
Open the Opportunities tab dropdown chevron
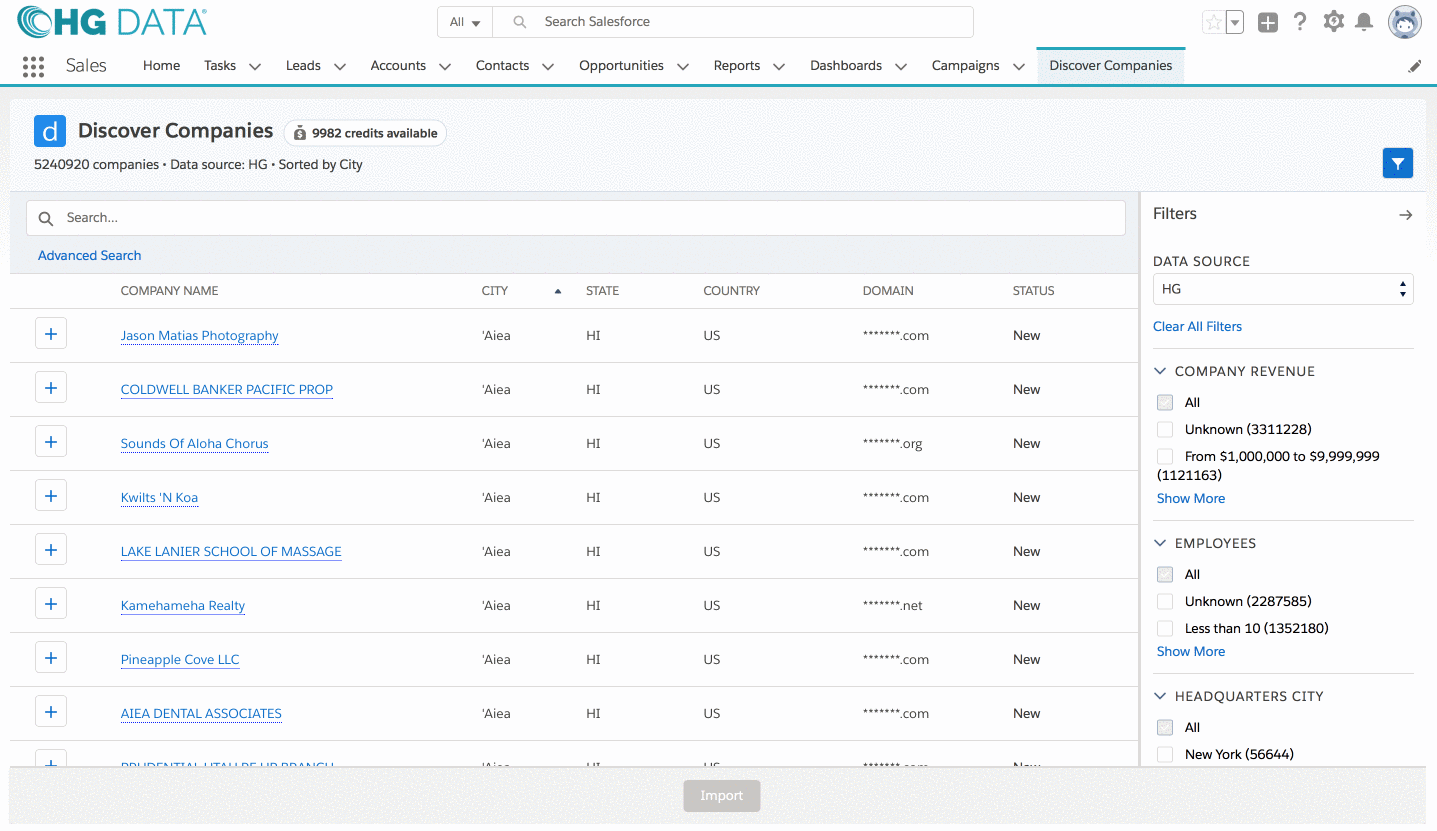(x=683, y=67)
